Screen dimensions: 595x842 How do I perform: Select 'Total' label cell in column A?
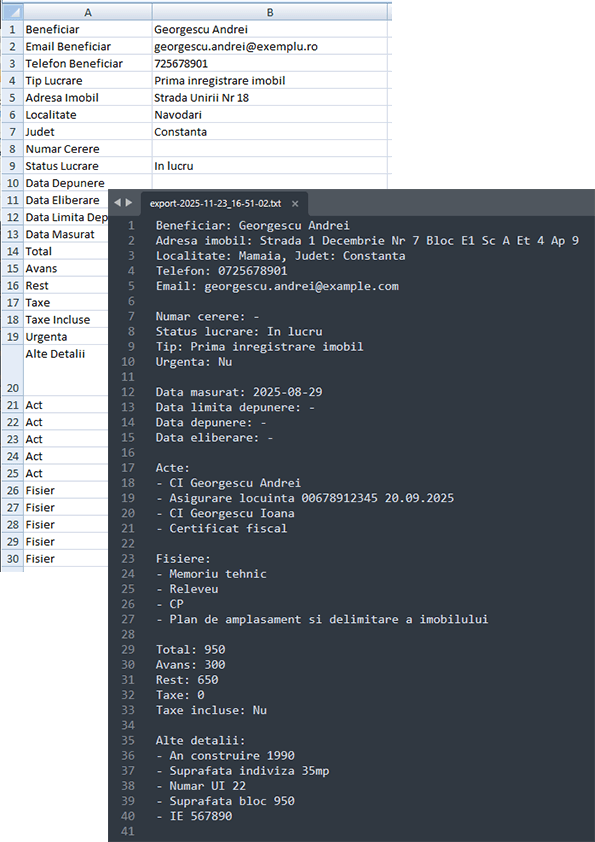[66, 251]
